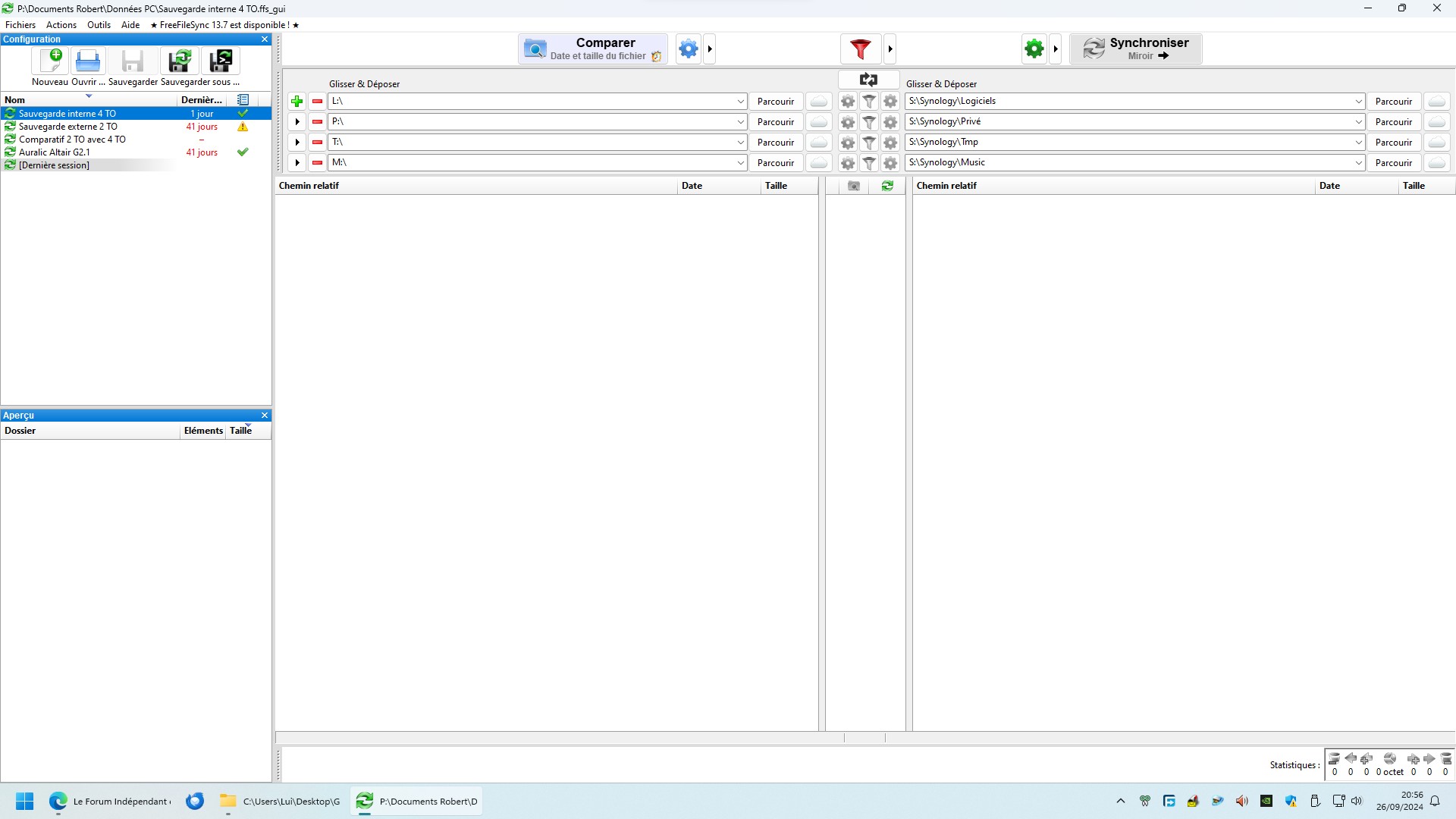Click the left delete statistic bucket icon
Image resolution: width=1456 pixels, height=819 pixels.
point(1334,759)
